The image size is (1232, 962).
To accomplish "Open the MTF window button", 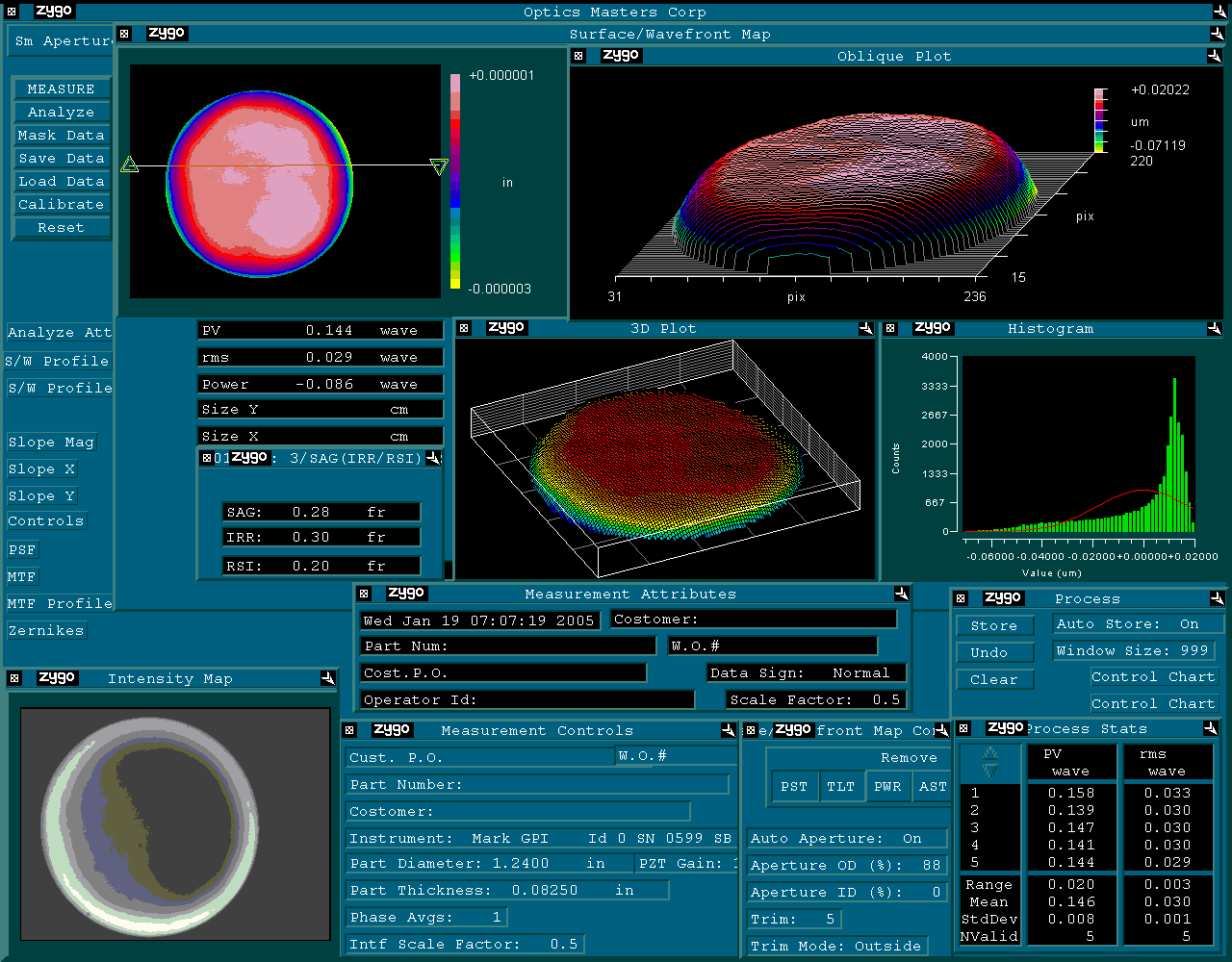I will point(22,577).
